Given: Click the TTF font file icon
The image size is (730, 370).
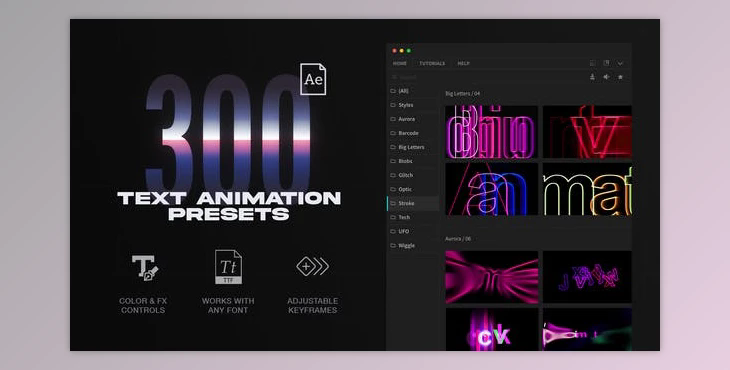Looking at the screenshot, I should tap(228, 267).
